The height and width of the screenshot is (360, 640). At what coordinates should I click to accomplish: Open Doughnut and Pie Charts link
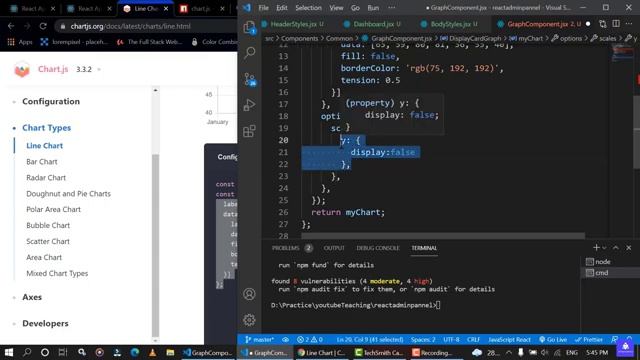68,193
